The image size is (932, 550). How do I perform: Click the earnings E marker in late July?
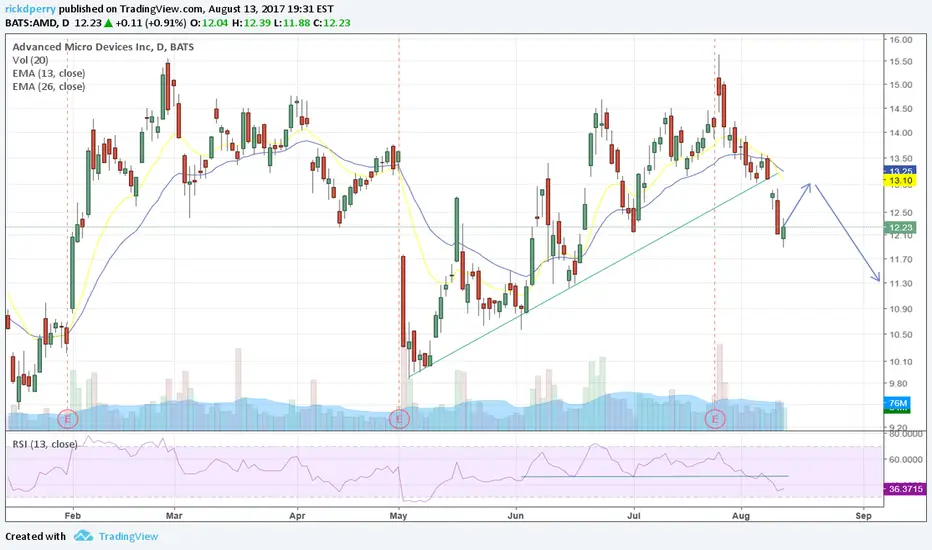(714, 419)
